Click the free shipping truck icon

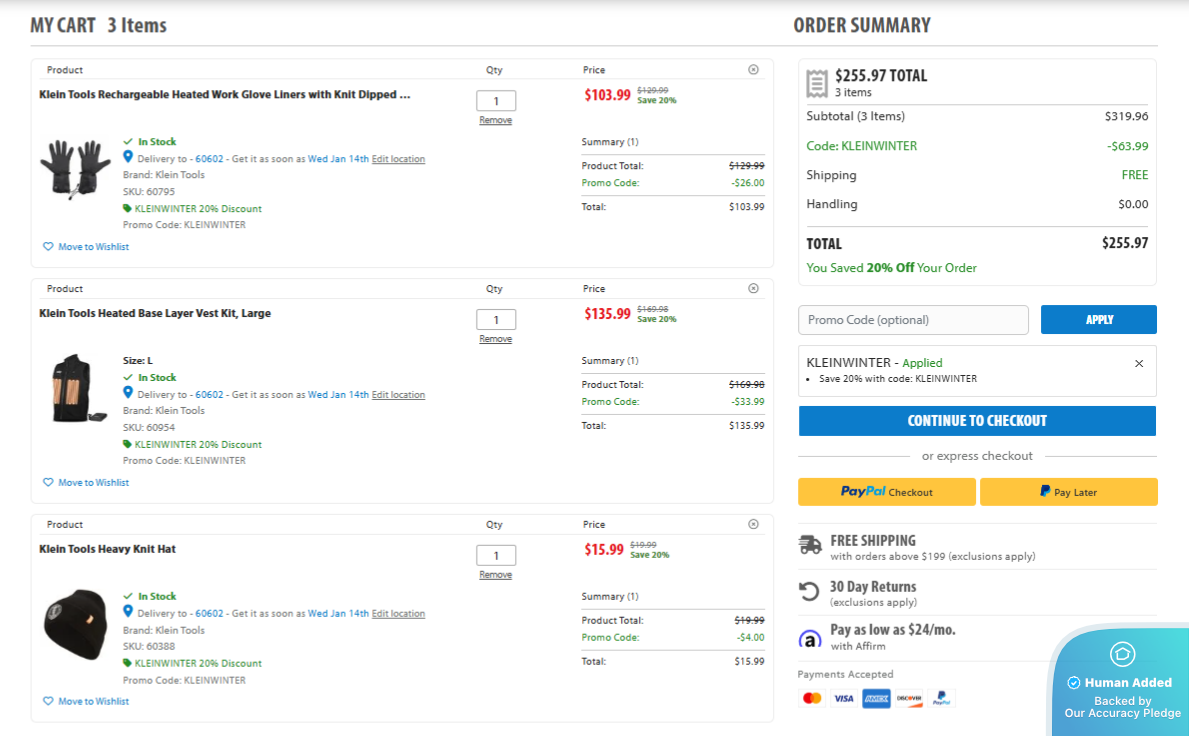point(810,545)
